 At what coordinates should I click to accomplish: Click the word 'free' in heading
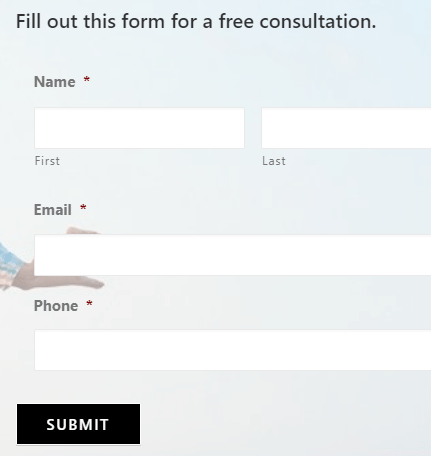[x=236, y=21]
